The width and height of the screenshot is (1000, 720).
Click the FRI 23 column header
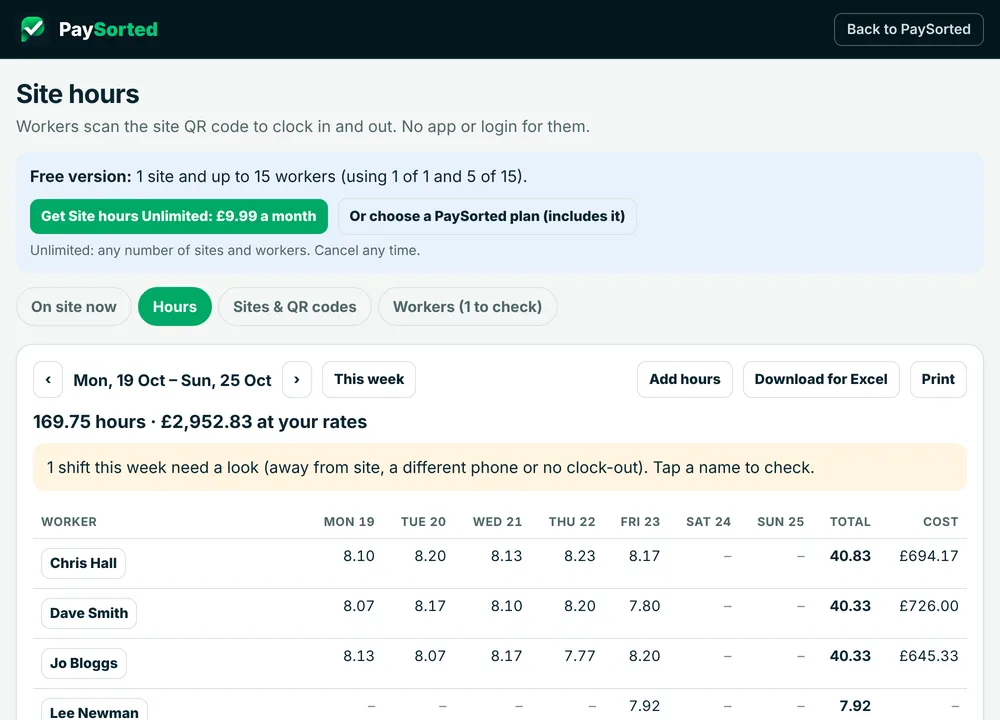point(640,522)
